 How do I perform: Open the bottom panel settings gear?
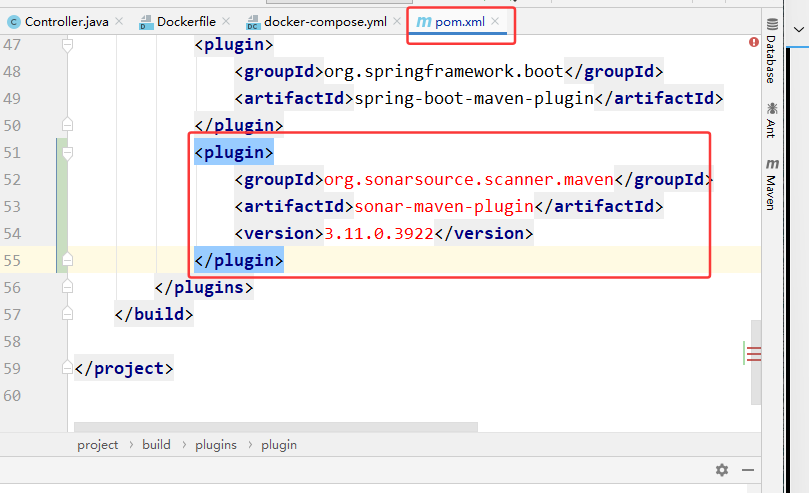tap(722, 470)
